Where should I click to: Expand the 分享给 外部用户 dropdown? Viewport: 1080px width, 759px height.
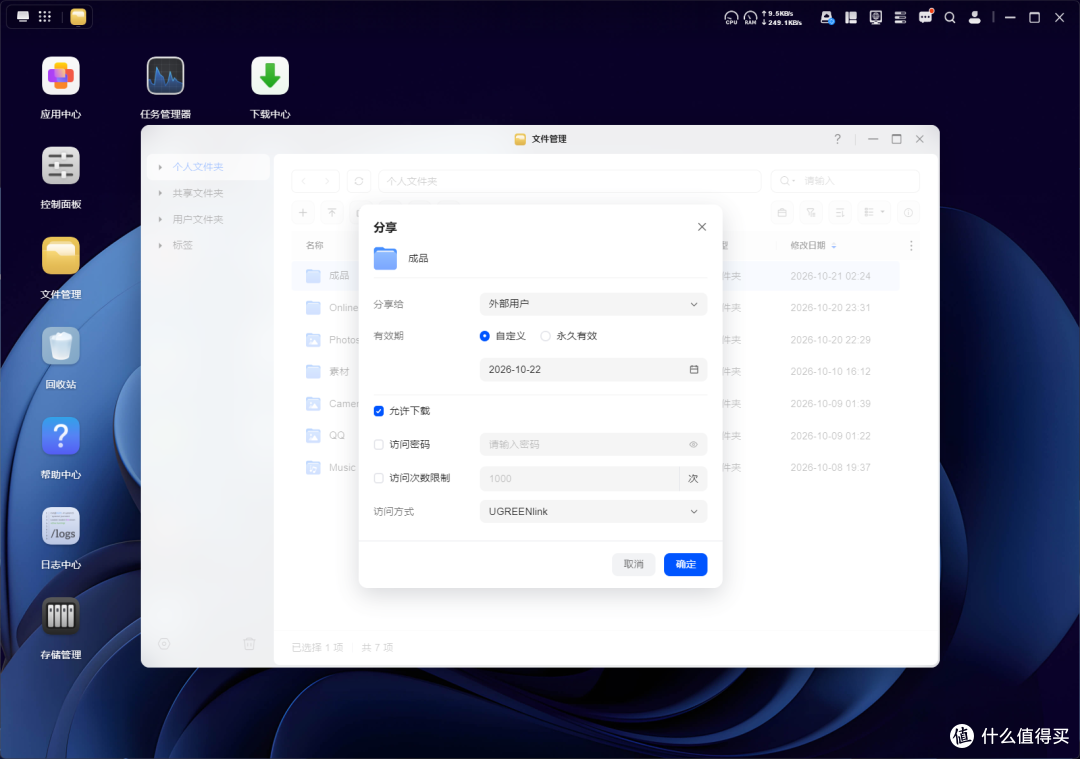(x=593, y=304)
